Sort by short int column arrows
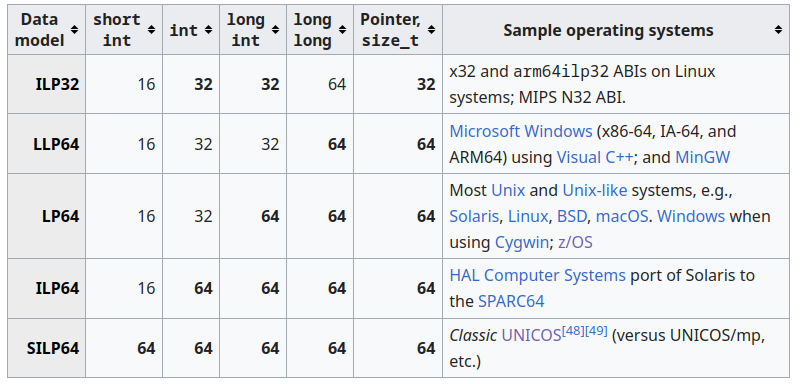This screenshot has height=384, width=801. (x=151, y=30)
